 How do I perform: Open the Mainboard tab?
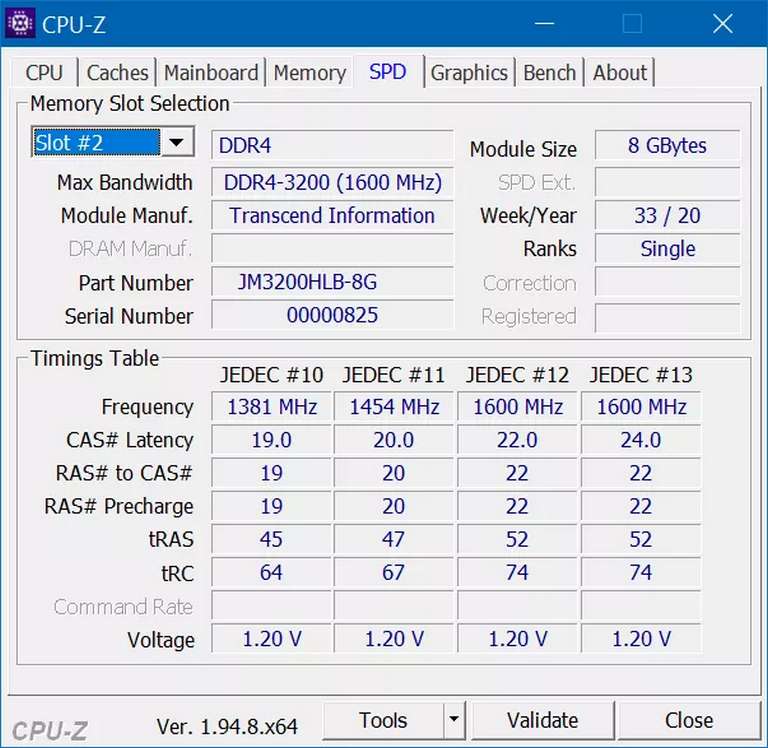(211, 72)
